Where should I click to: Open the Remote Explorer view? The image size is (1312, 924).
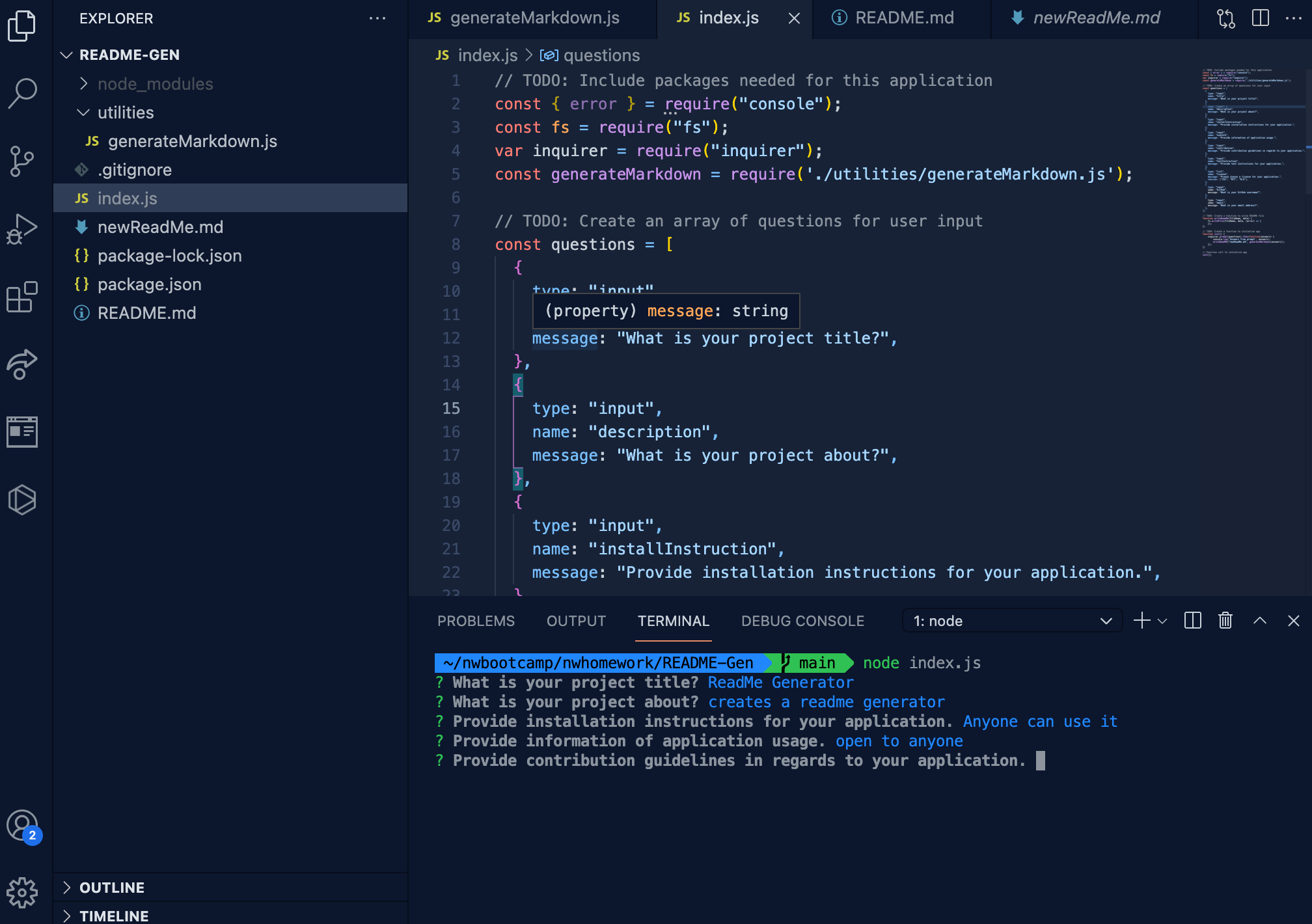[23, 364]
